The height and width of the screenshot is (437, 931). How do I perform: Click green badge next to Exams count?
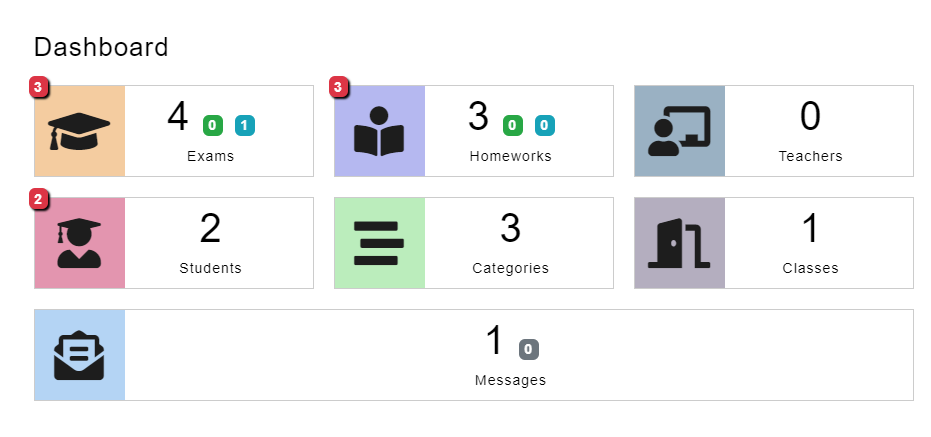click(x=212, y=125)
